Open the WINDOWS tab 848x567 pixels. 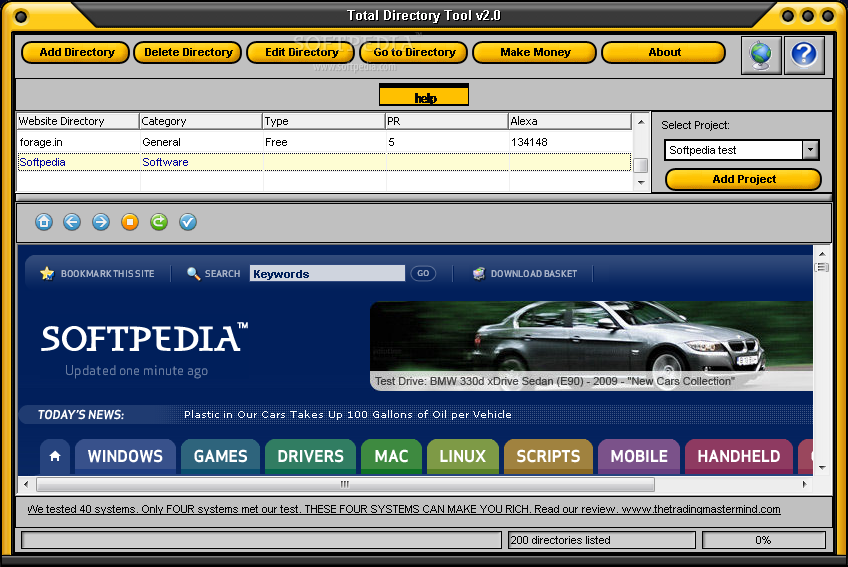click(x=125, y=457)
